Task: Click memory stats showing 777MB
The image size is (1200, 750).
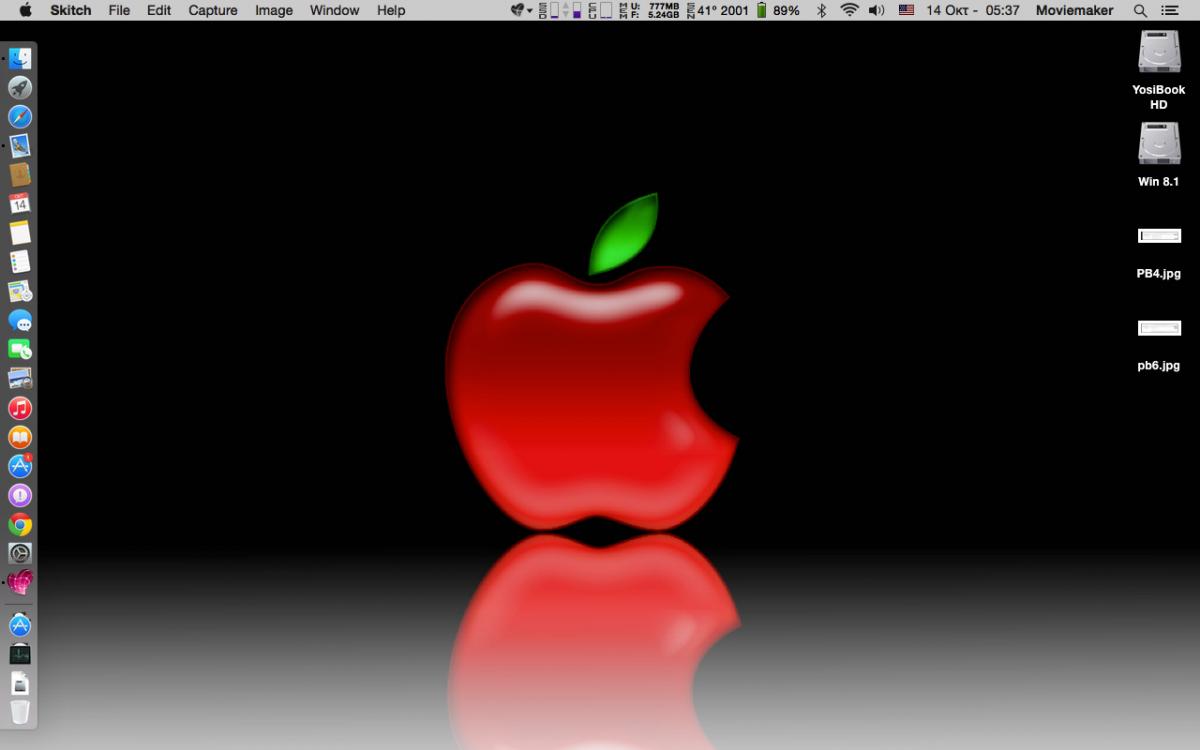Action: click(650, 10)
